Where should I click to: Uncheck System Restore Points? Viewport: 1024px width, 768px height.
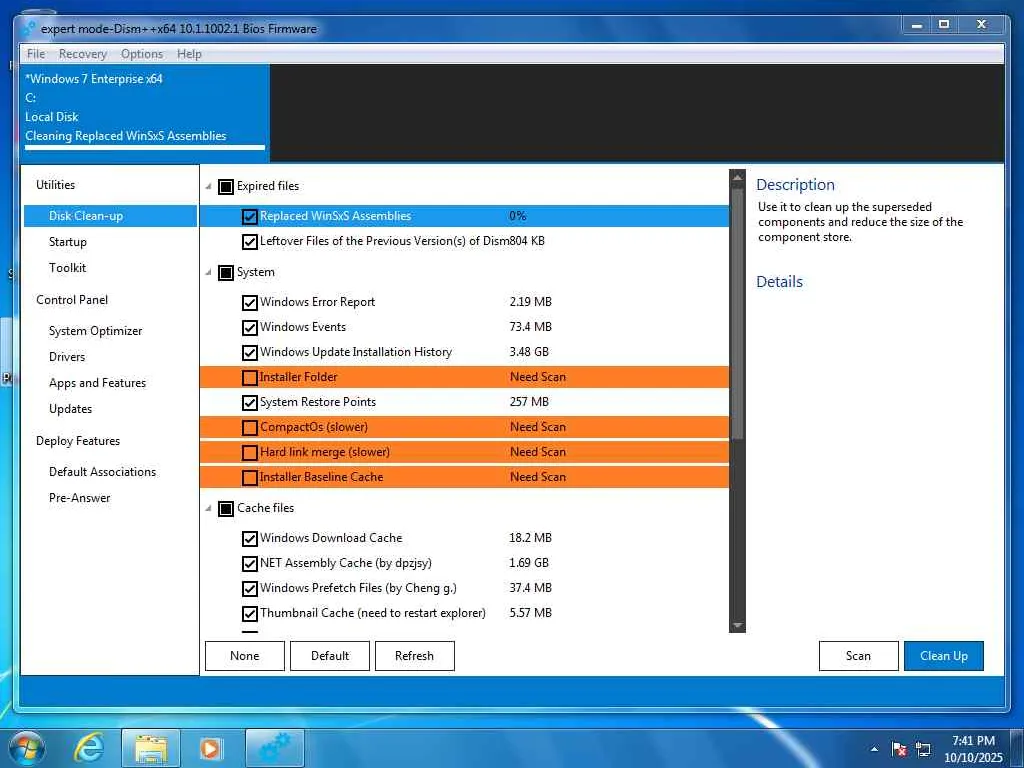point(249,402)
